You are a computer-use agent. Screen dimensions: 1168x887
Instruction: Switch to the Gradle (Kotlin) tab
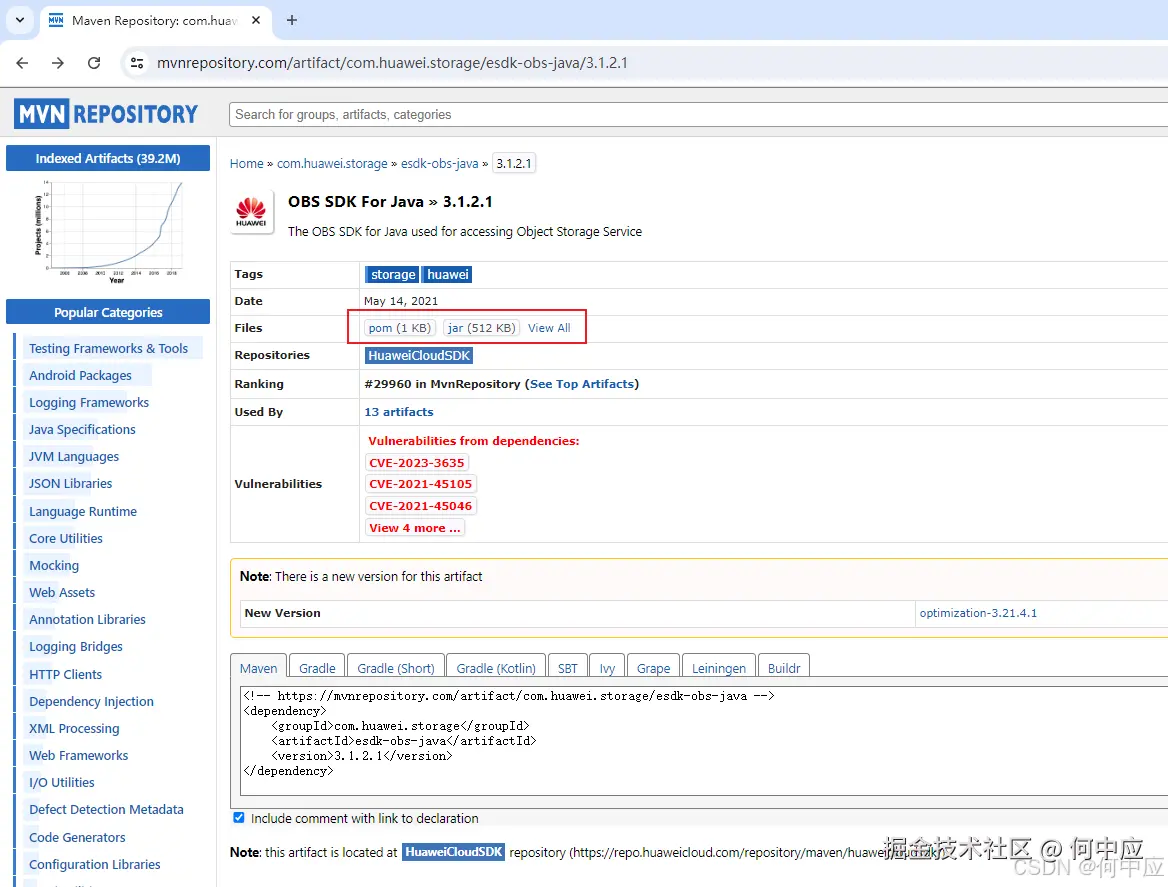496,668
